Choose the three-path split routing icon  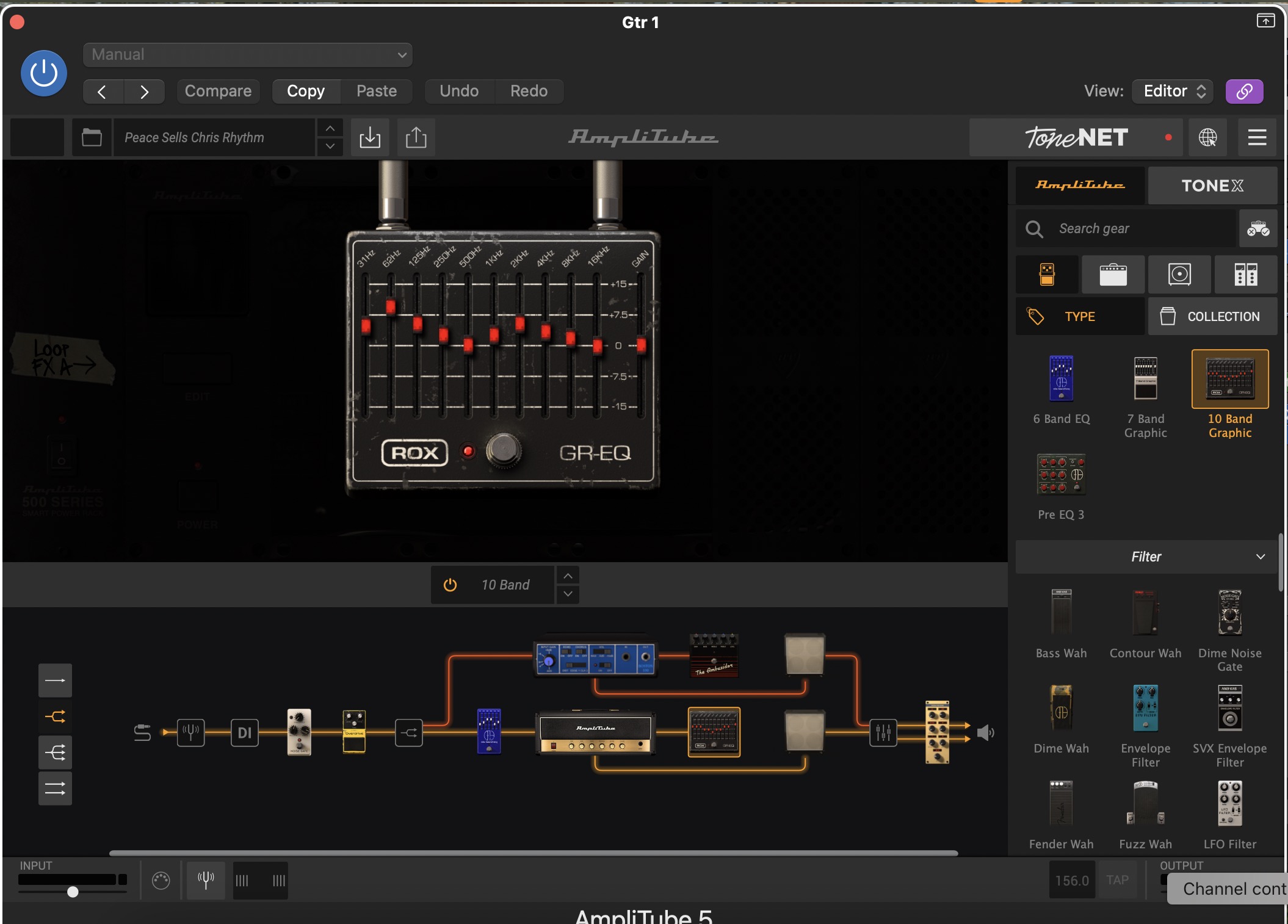point(55,753)
